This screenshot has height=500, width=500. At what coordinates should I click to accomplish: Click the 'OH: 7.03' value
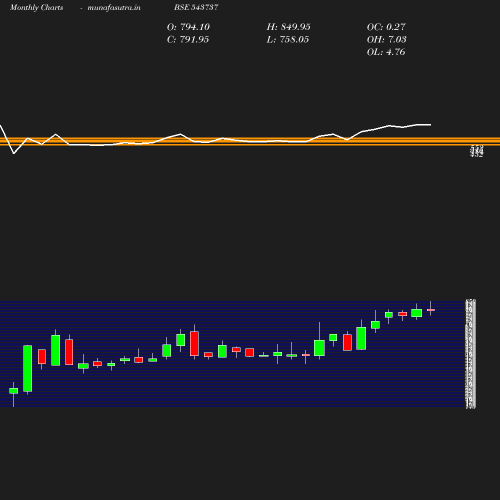pyautogui.click(x=386, y=39)
